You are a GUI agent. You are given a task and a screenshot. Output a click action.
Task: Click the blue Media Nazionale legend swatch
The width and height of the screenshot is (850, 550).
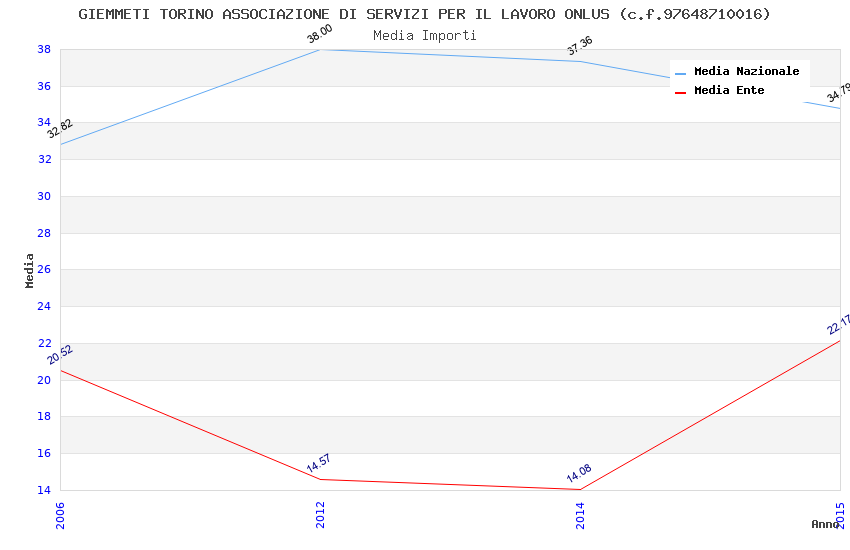pyautogui.click(x=680, y=73)
